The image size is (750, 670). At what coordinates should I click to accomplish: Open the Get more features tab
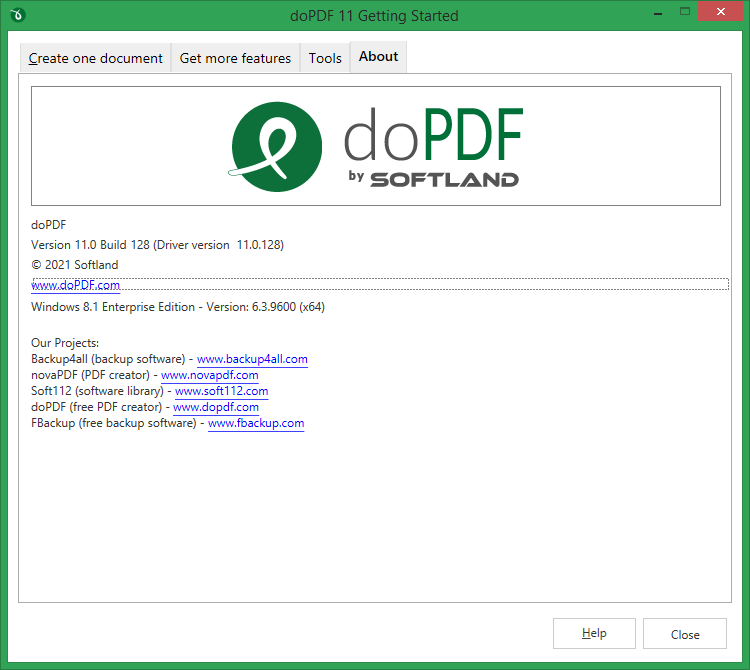pos(235,58)
